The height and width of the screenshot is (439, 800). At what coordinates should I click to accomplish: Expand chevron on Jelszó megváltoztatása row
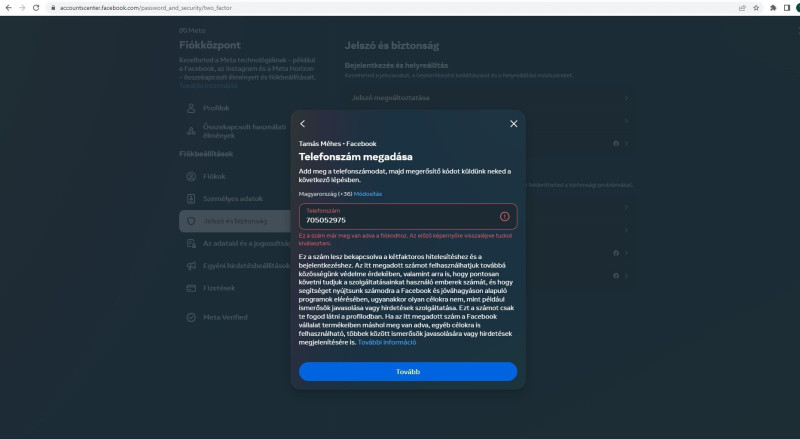(626, 98)
